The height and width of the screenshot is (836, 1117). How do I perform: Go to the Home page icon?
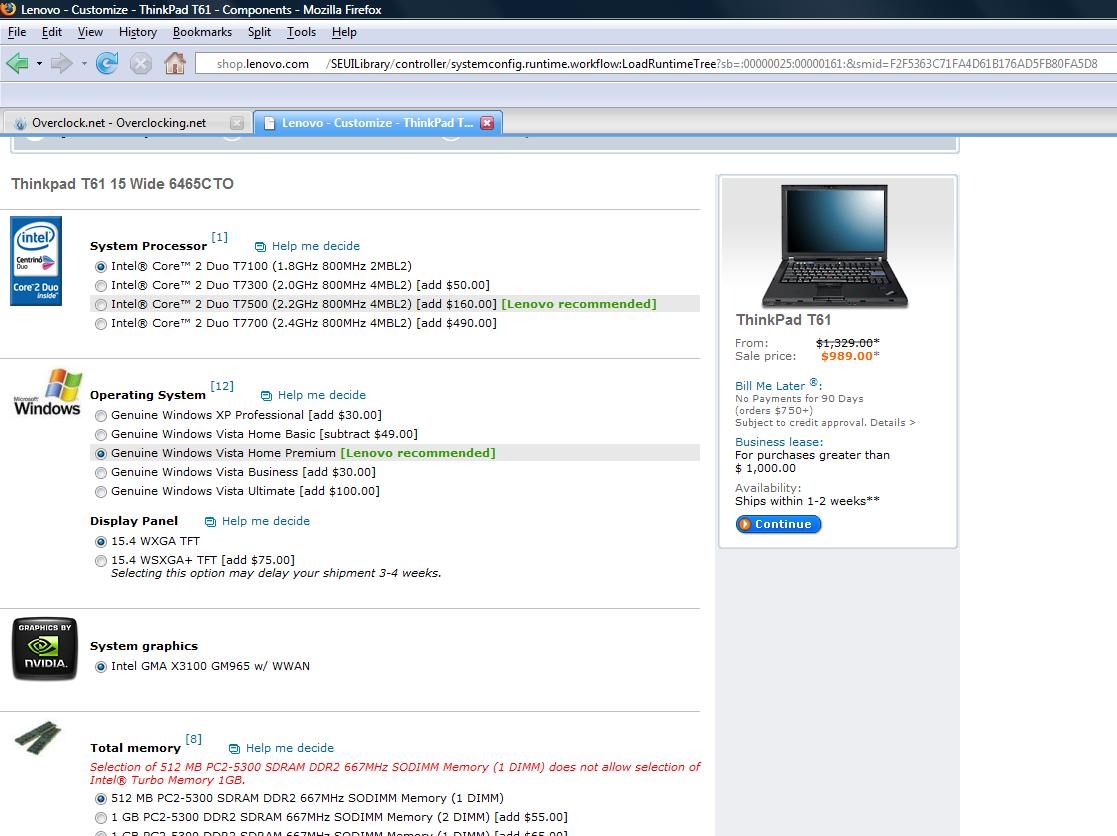click(x=175, y=63)
